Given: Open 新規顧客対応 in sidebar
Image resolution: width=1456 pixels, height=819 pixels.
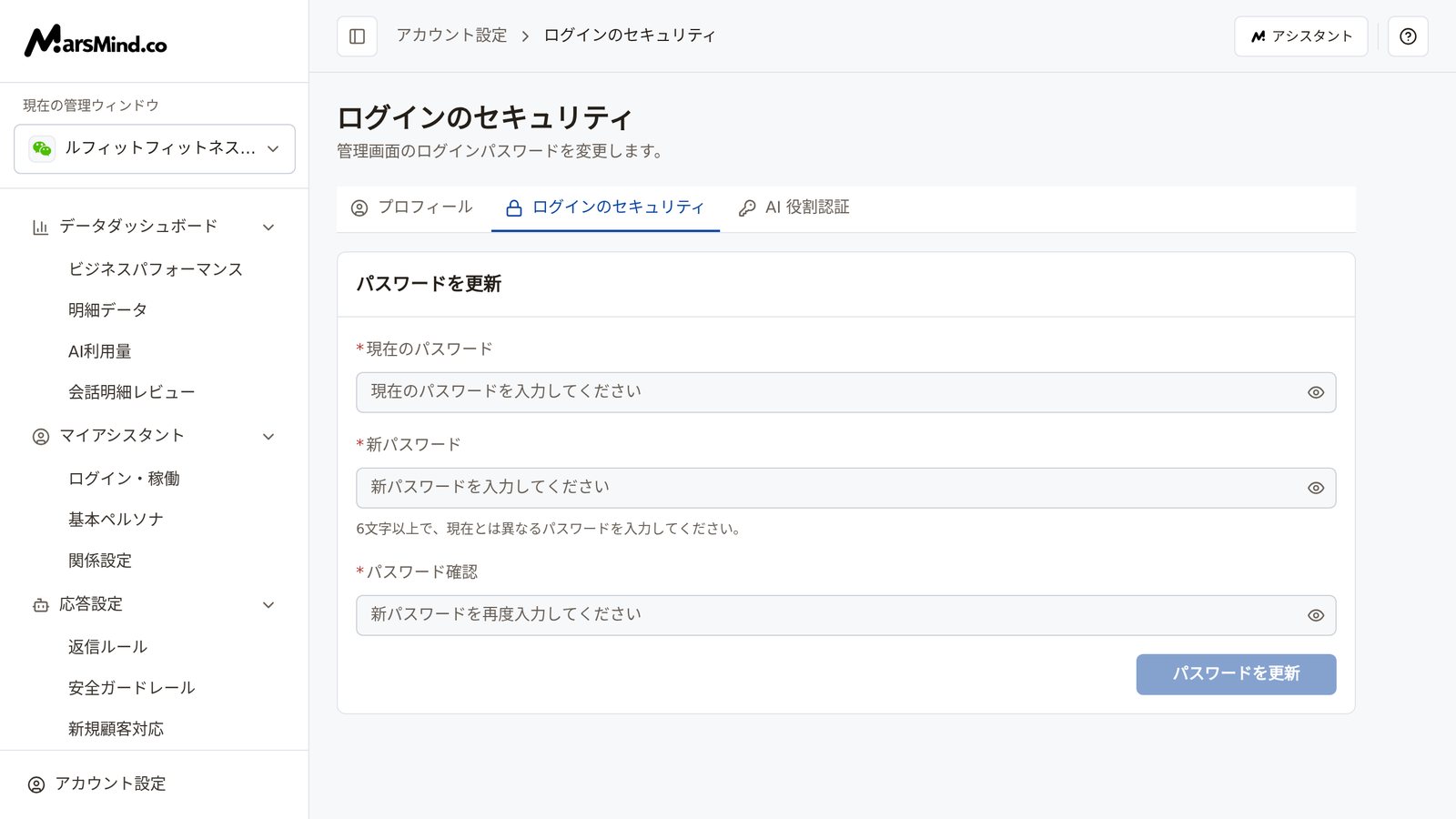Looking at the screenshot, I should pos(116,729).
